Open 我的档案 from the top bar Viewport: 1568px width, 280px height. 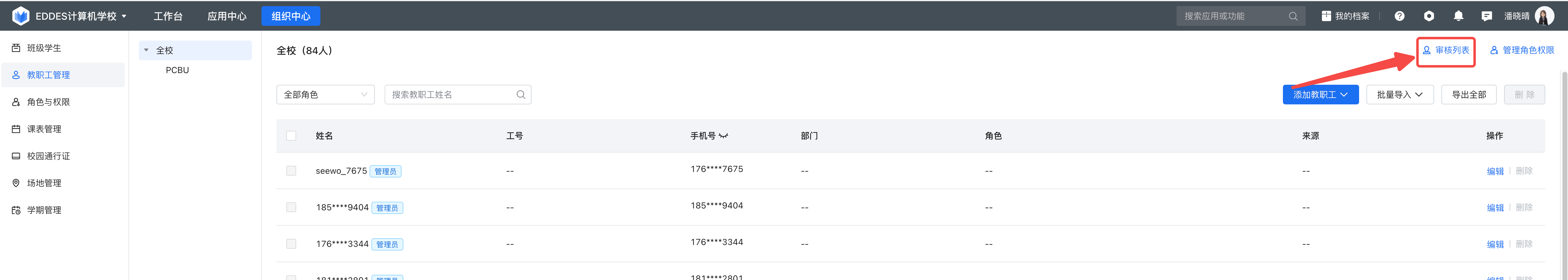coord(1345,17)
